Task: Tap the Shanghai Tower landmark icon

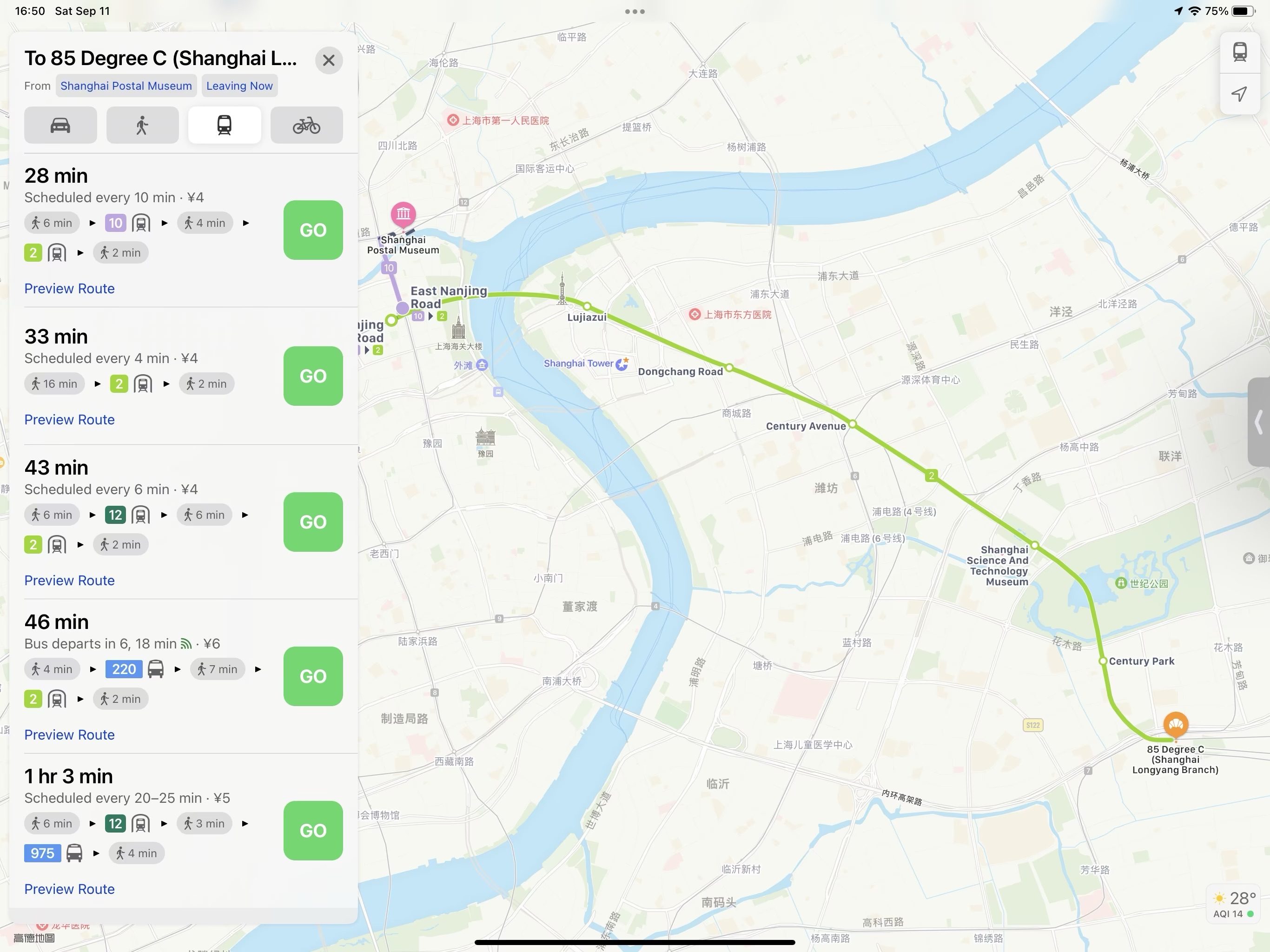Action: coord(622,364)
